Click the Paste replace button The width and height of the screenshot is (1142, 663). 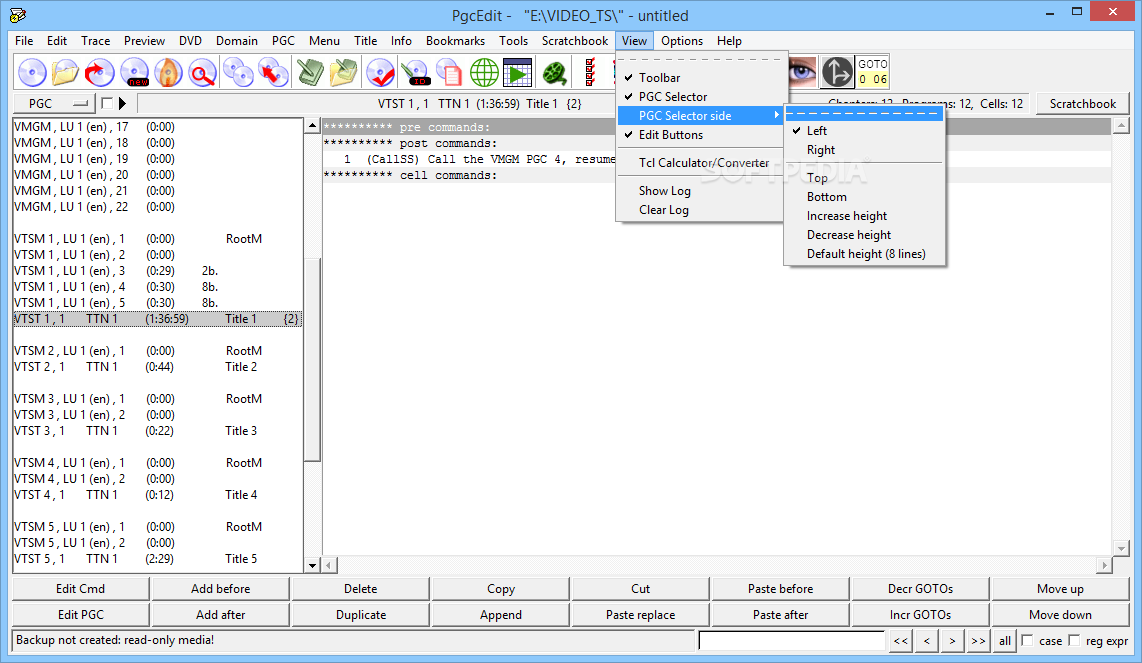coord(640,615)
